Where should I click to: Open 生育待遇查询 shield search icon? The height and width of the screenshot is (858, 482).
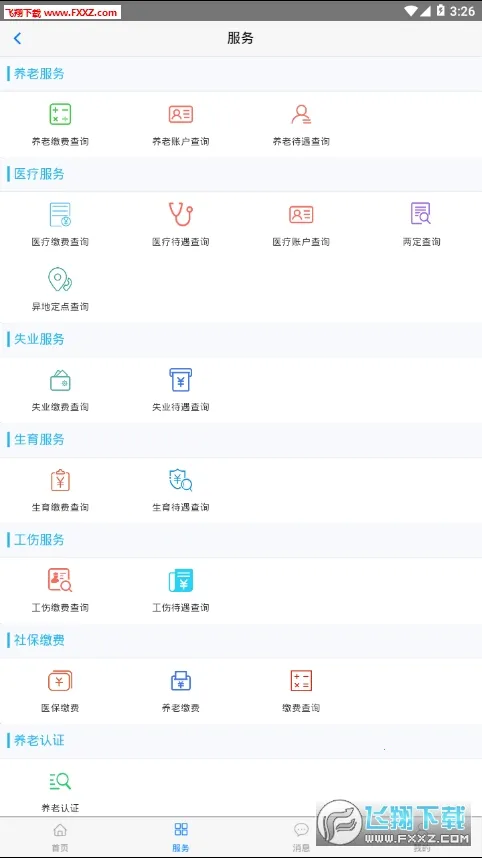tap(181, 480)
